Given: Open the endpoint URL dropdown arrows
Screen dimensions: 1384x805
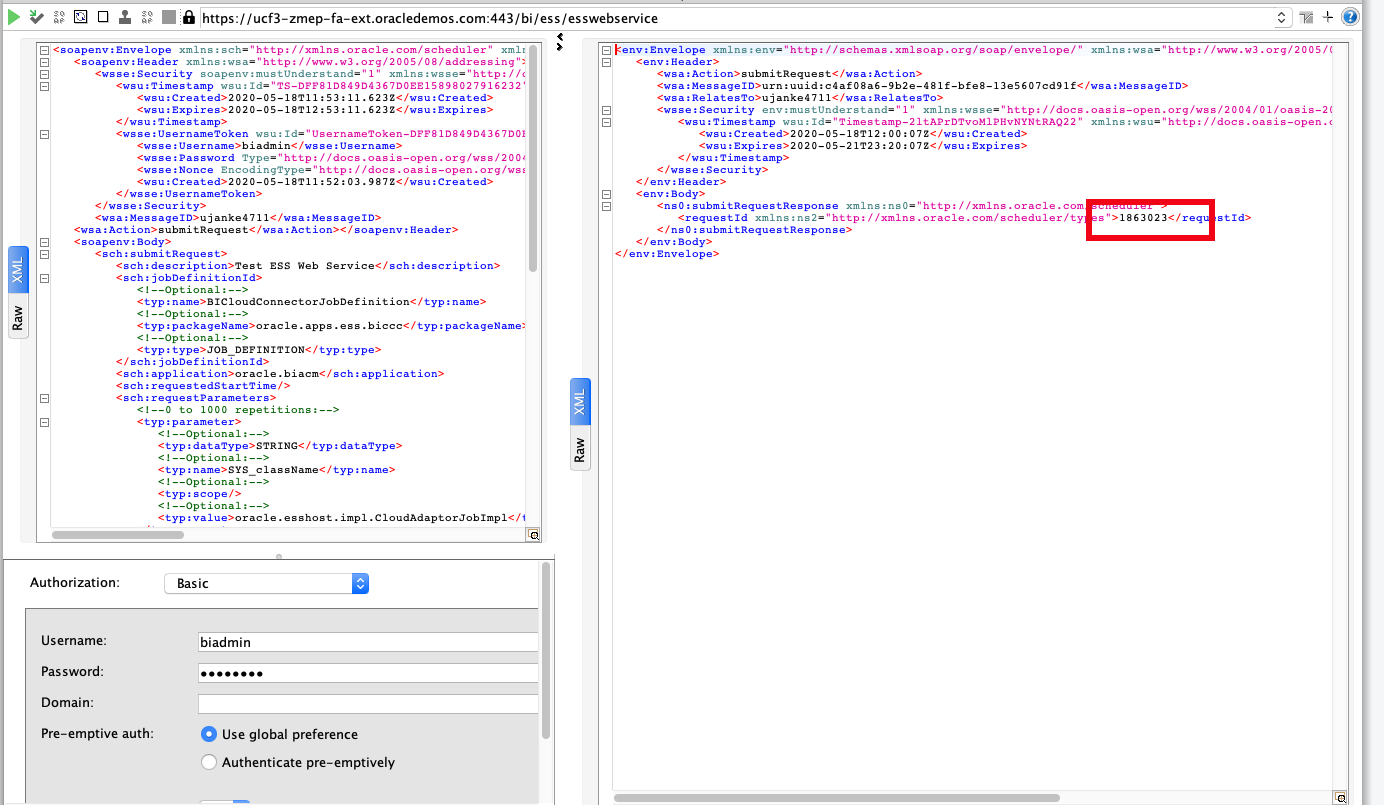Looking at the screenshot, I should 1283,18.
